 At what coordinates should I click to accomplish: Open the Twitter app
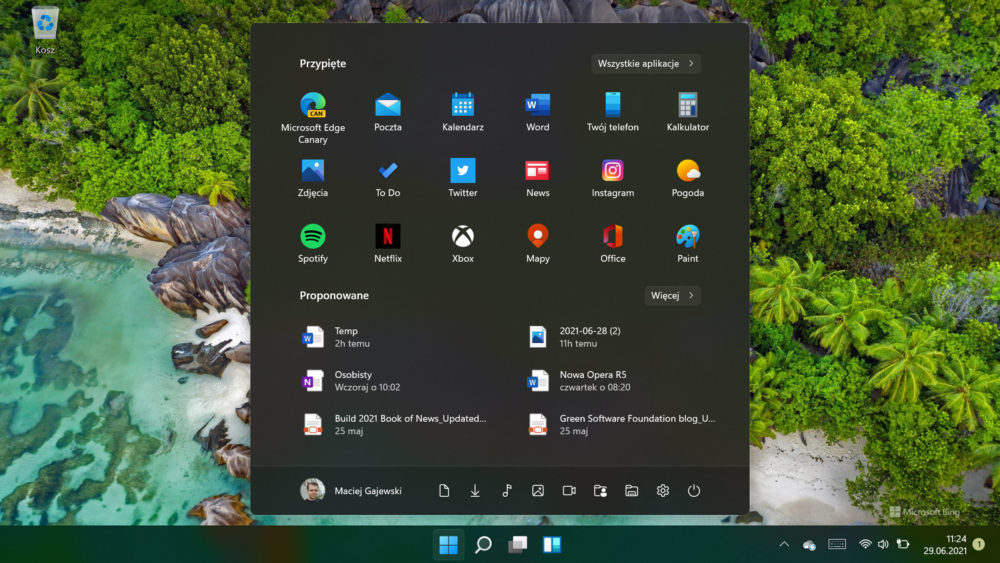(462, 178)
